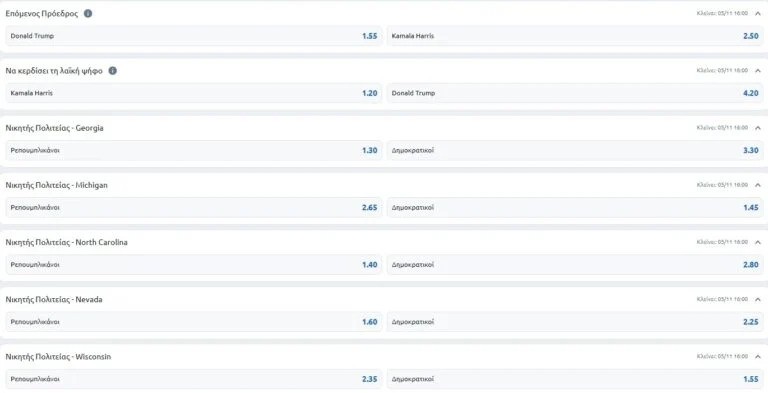This screenshot has height=393, width=768.
Task: Choose Ρεπουμπλικάνοι in Nevada at 1.60
Action: [193, 322]
